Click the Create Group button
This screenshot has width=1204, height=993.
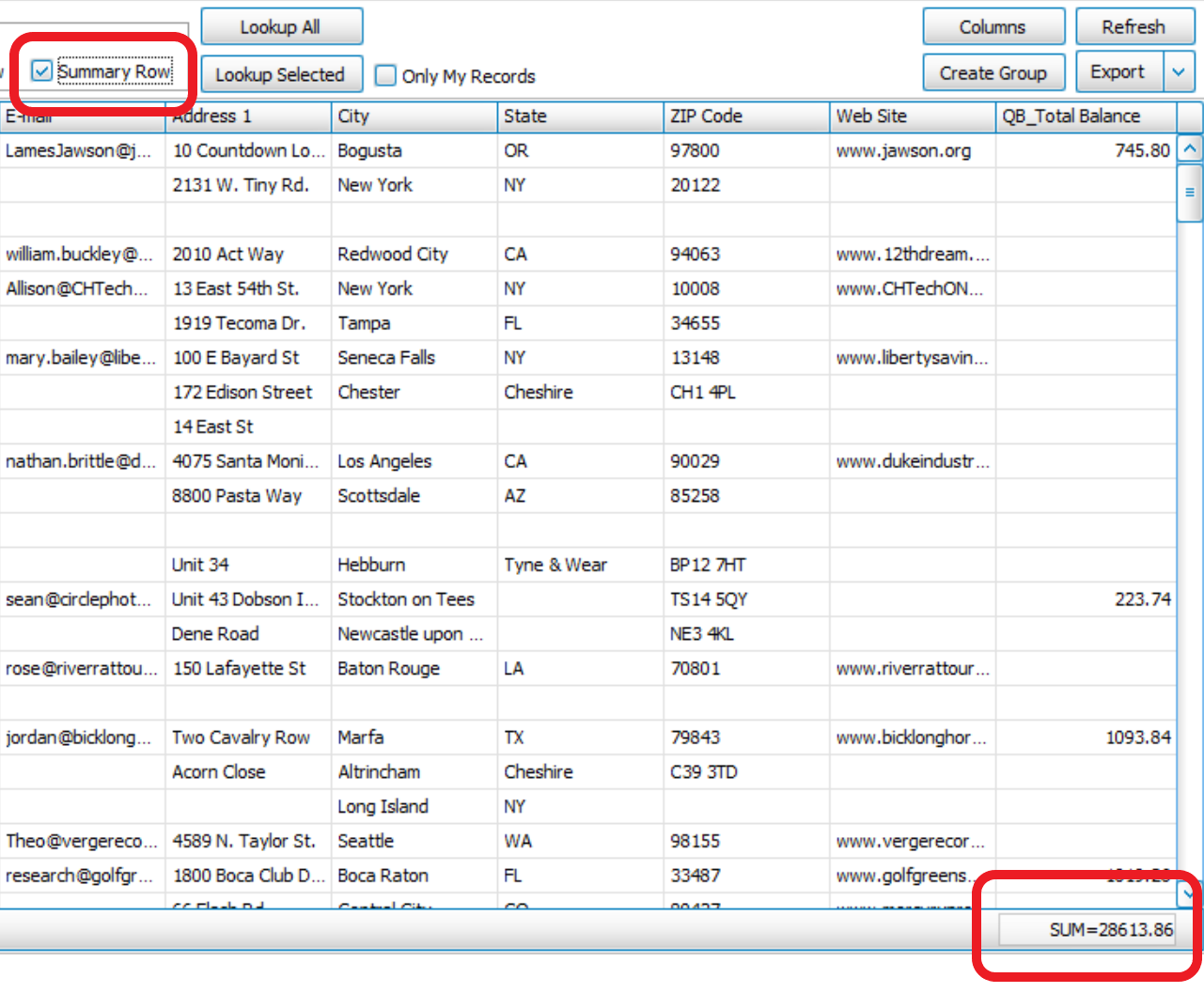point(993,73)
